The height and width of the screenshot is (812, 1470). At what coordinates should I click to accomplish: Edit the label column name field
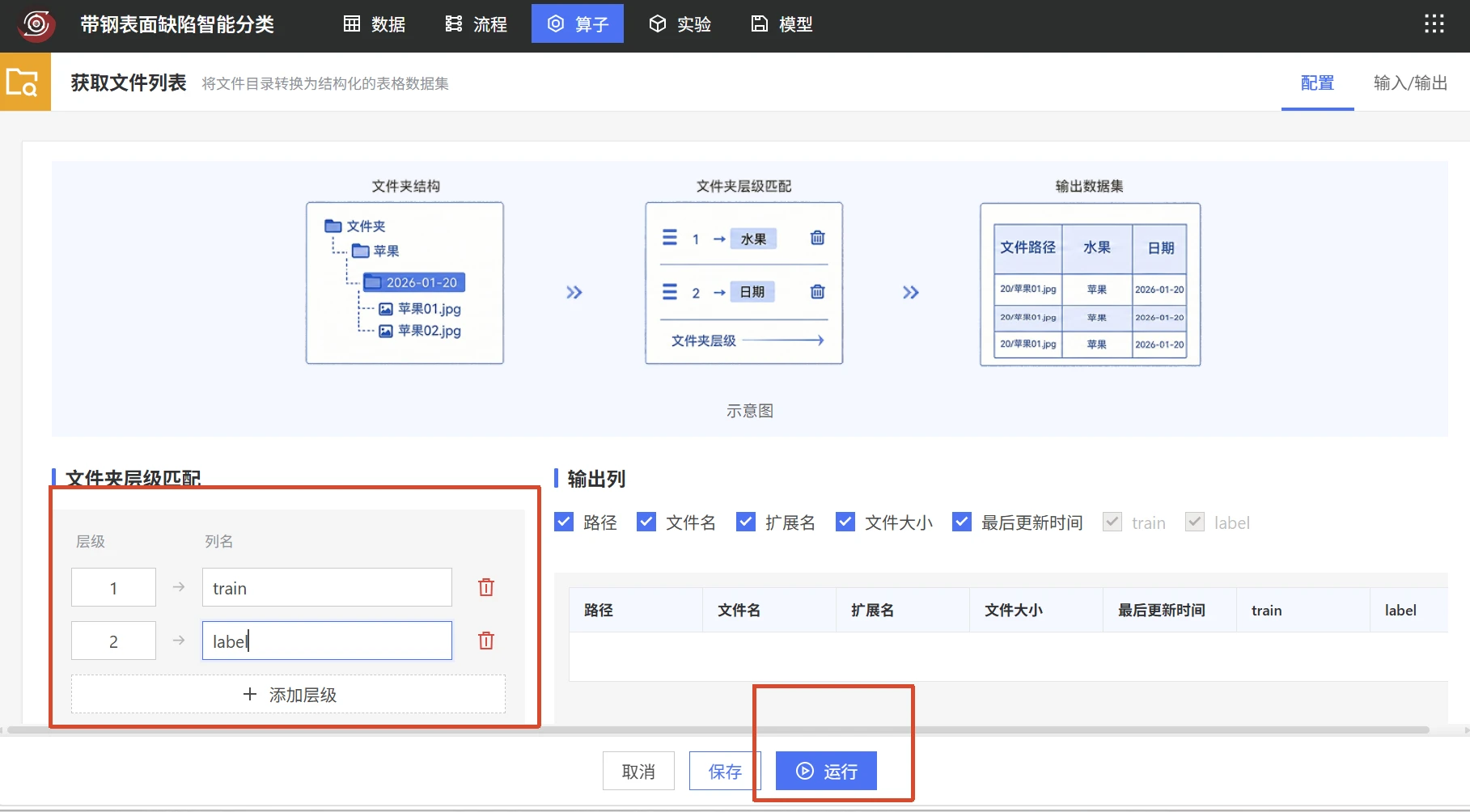coord(327,641)
